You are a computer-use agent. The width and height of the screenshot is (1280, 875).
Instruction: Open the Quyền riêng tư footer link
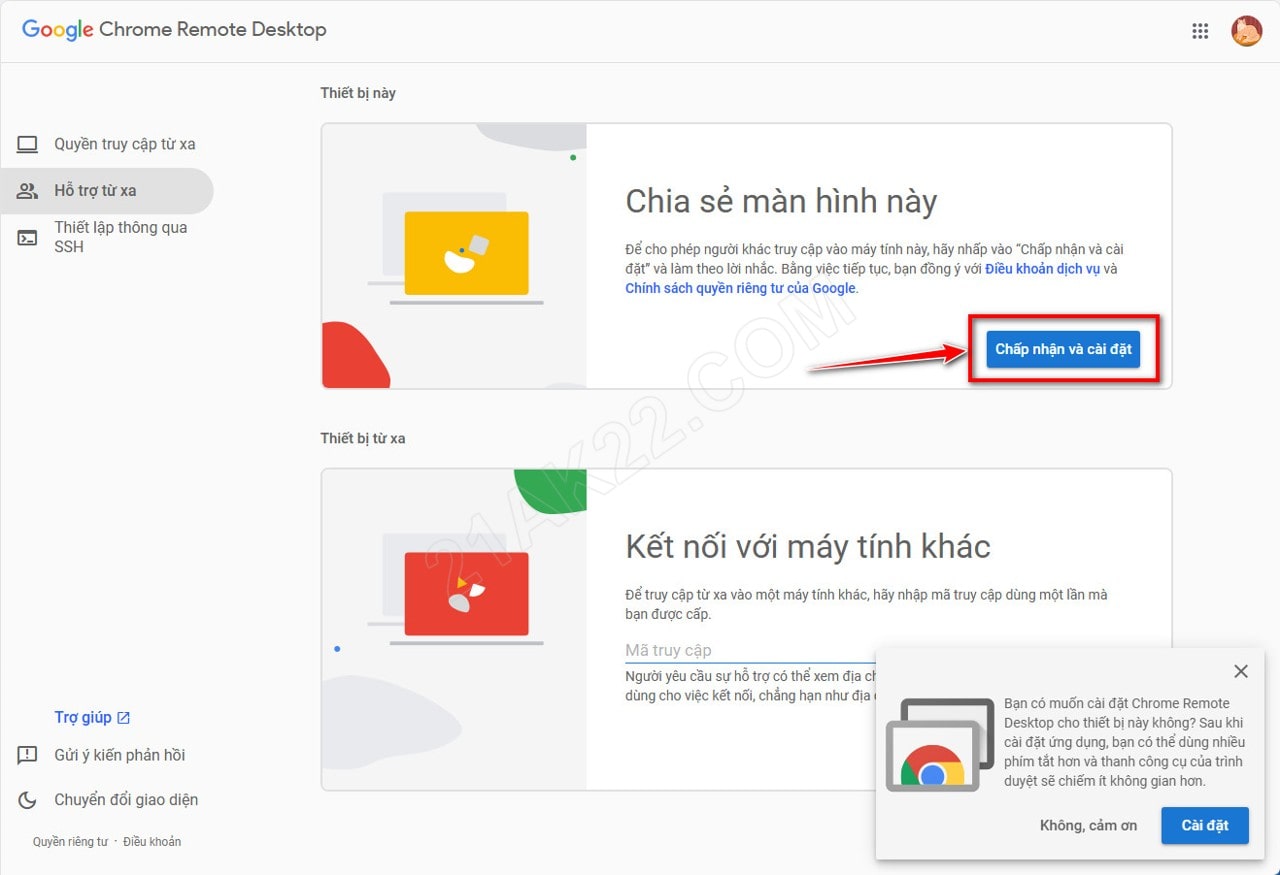click(70, 842)
